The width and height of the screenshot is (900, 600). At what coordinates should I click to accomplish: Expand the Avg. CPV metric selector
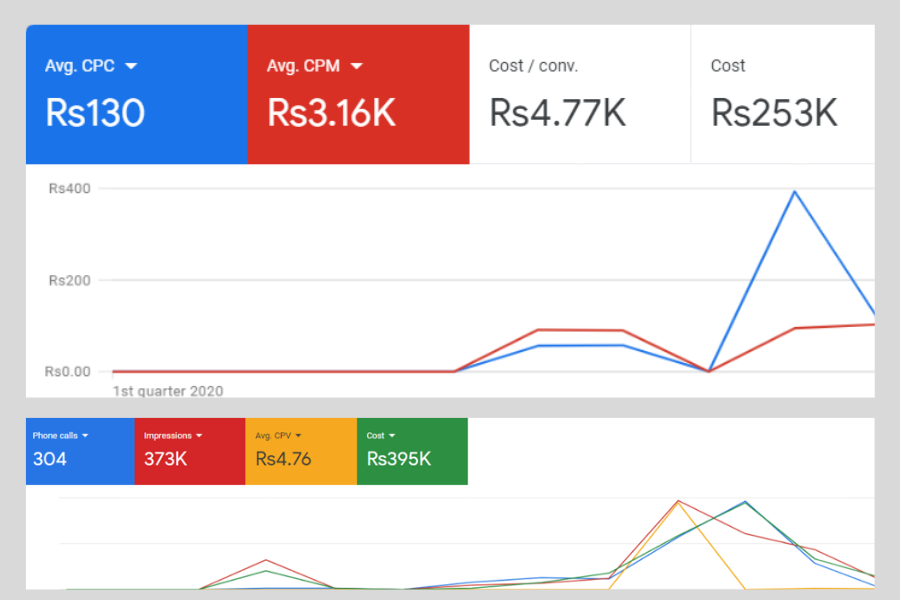pyautogui.click(x=296, y=434)
